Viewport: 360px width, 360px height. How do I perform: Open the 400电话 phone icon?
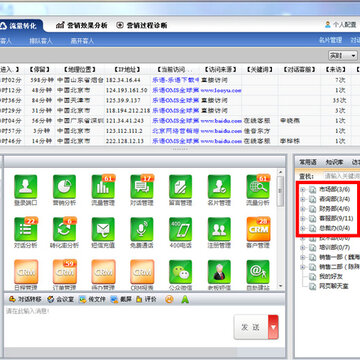tap(181, 229)
